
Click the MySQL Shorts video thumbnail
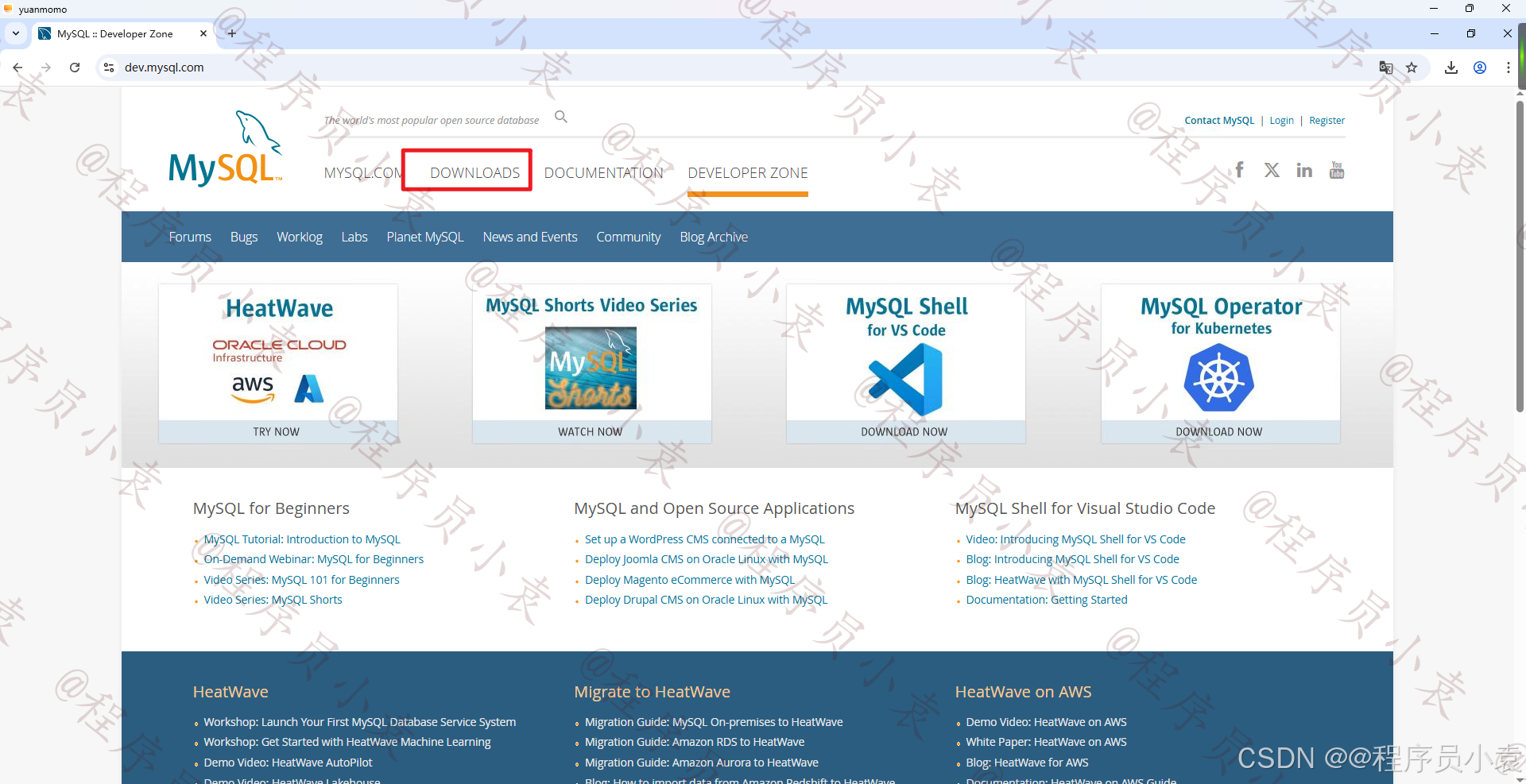591,368
